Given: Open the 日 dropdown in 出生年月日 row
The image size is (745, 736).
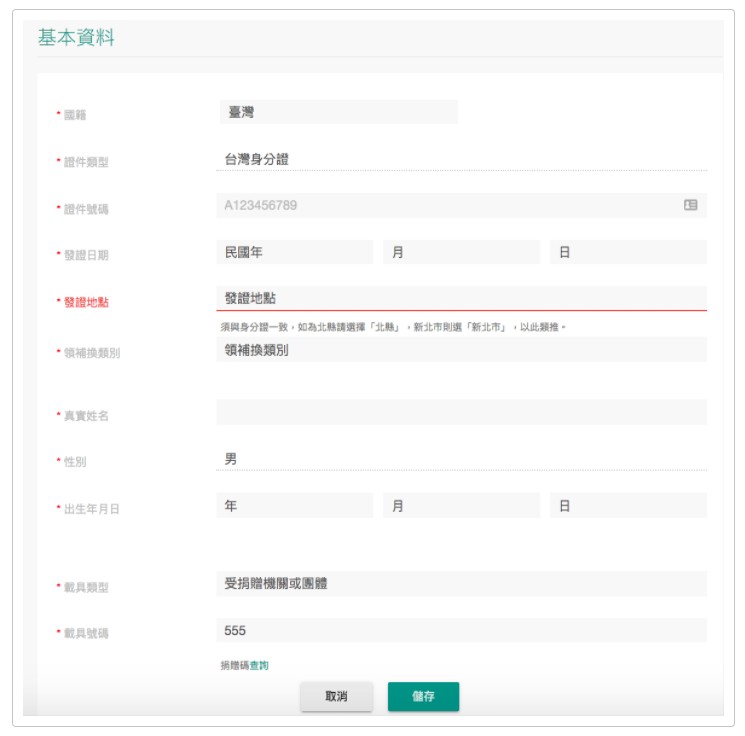Looking at the screenshot, I should pos(629,506).
